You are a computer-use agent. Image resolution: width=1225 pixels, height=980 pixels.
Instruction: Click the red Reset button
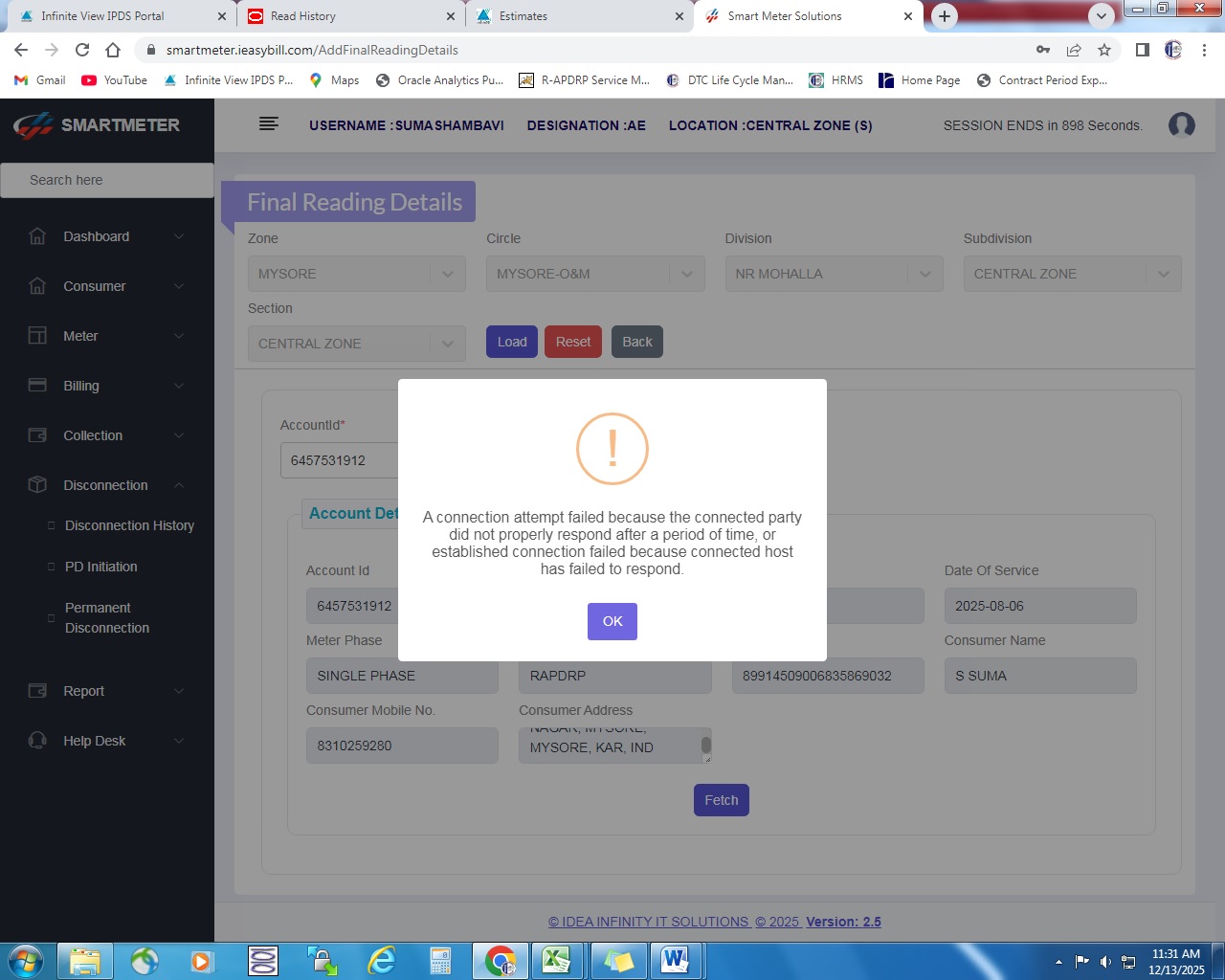573,342
